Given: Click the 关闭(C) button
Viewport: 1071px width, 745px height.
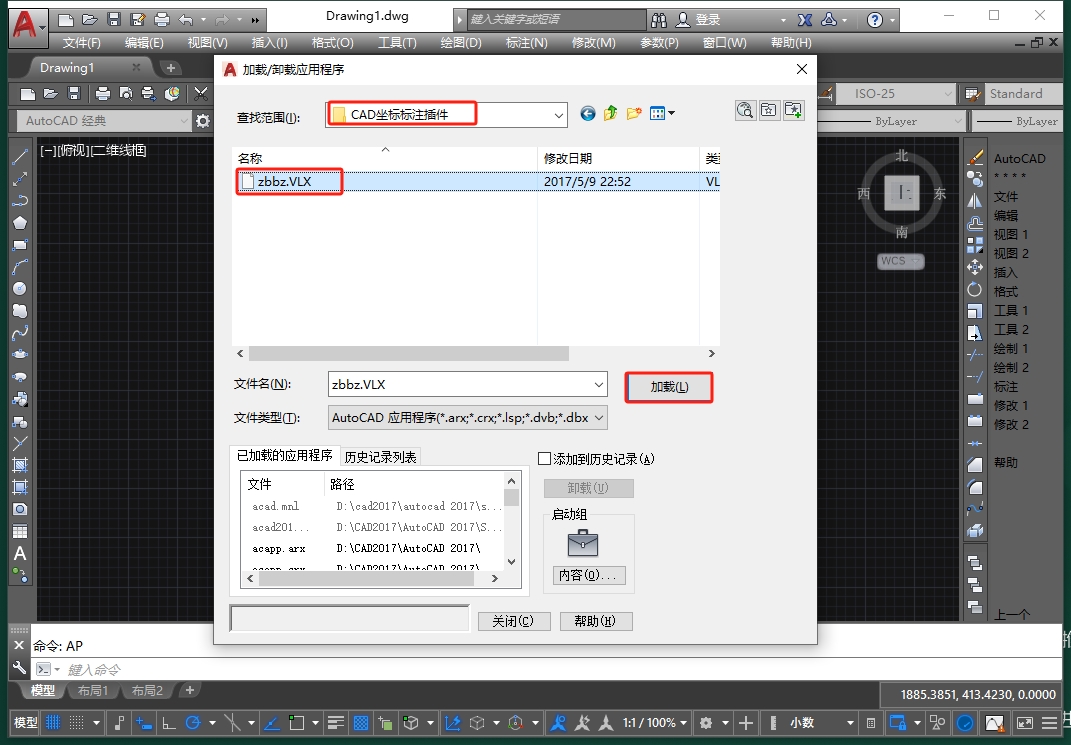Looking at the screenshot, I should [x=512, y=621].
